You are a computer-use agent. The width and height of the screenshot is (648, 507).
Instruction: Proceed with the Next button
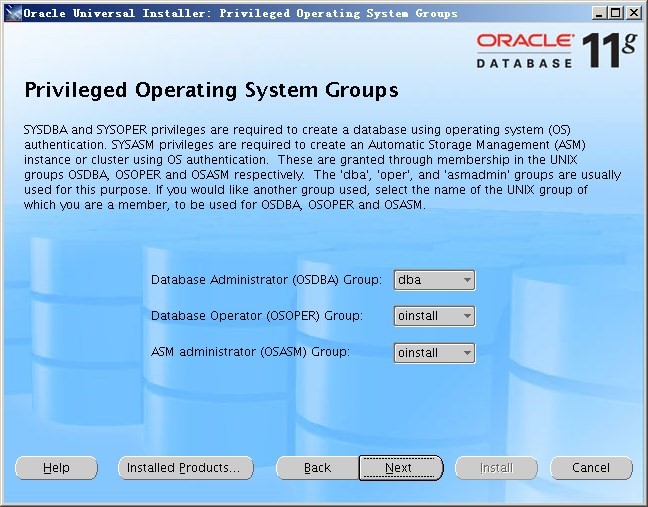point(399,468)
